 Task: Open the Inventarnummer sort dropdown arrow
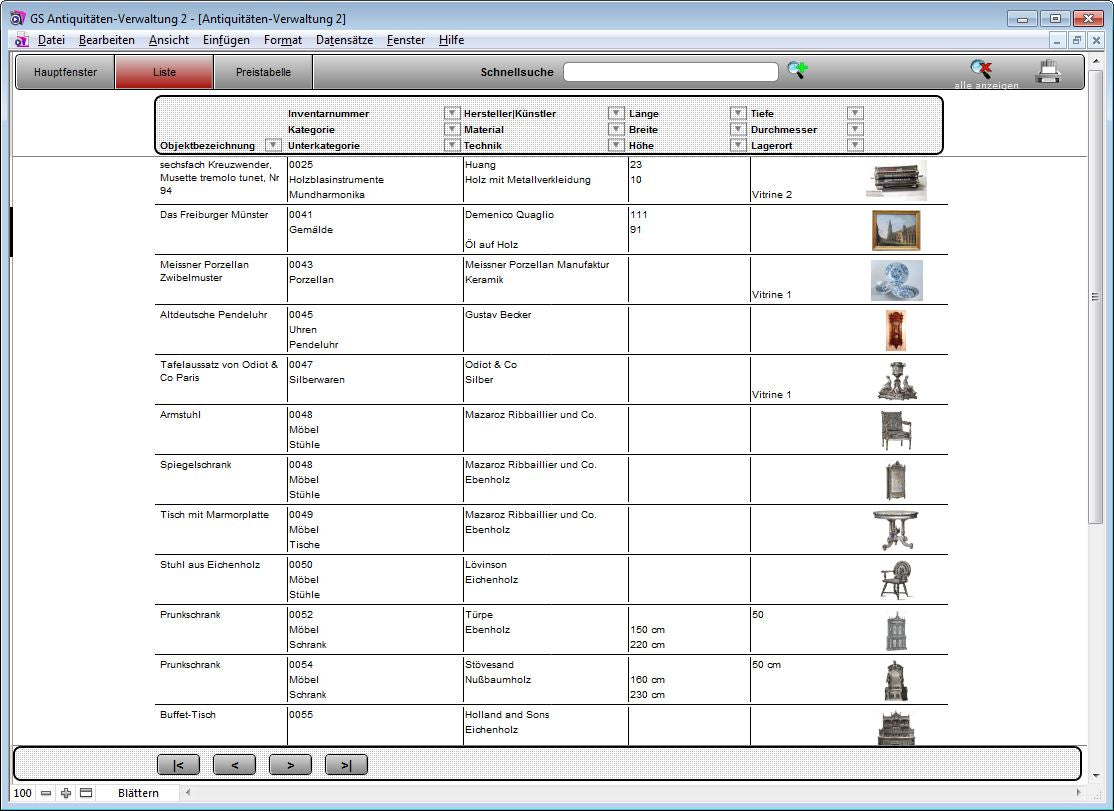[451, 113]
